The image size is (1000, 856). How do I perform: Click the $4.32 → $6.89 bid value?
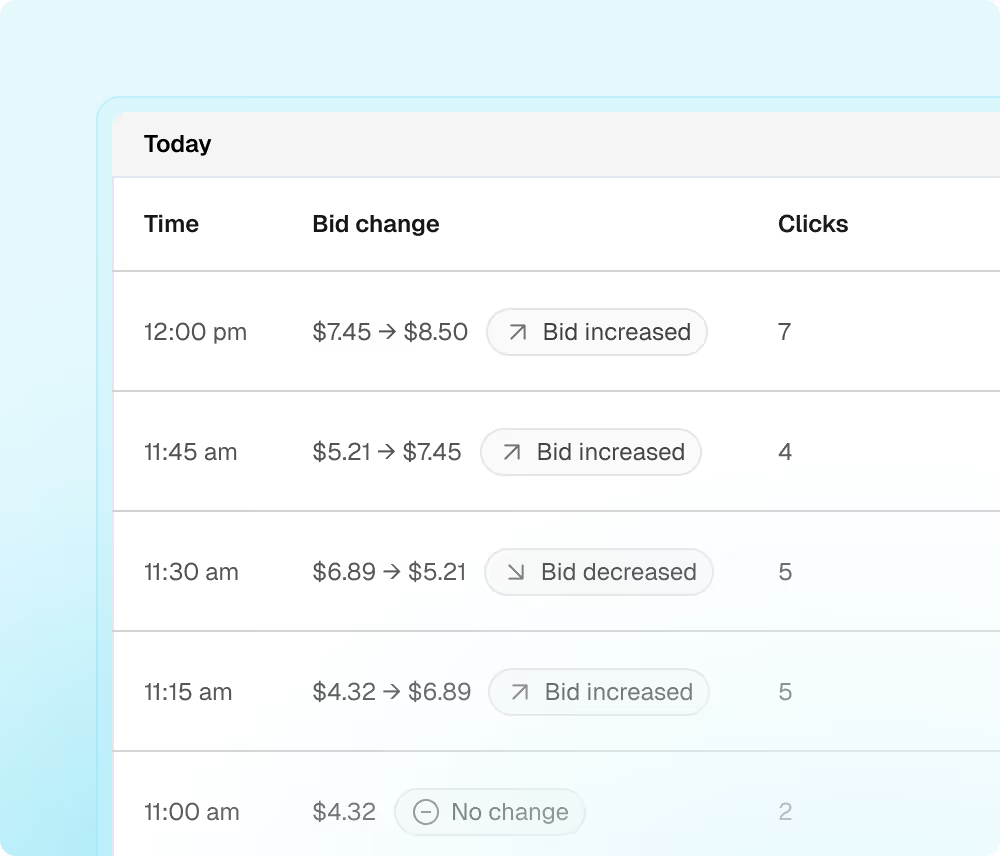pyautogui.click(x=392, y=692)
